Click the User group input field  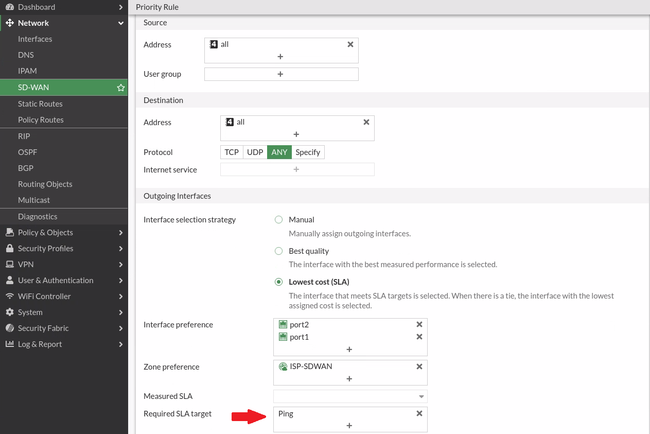click(281, 74)
